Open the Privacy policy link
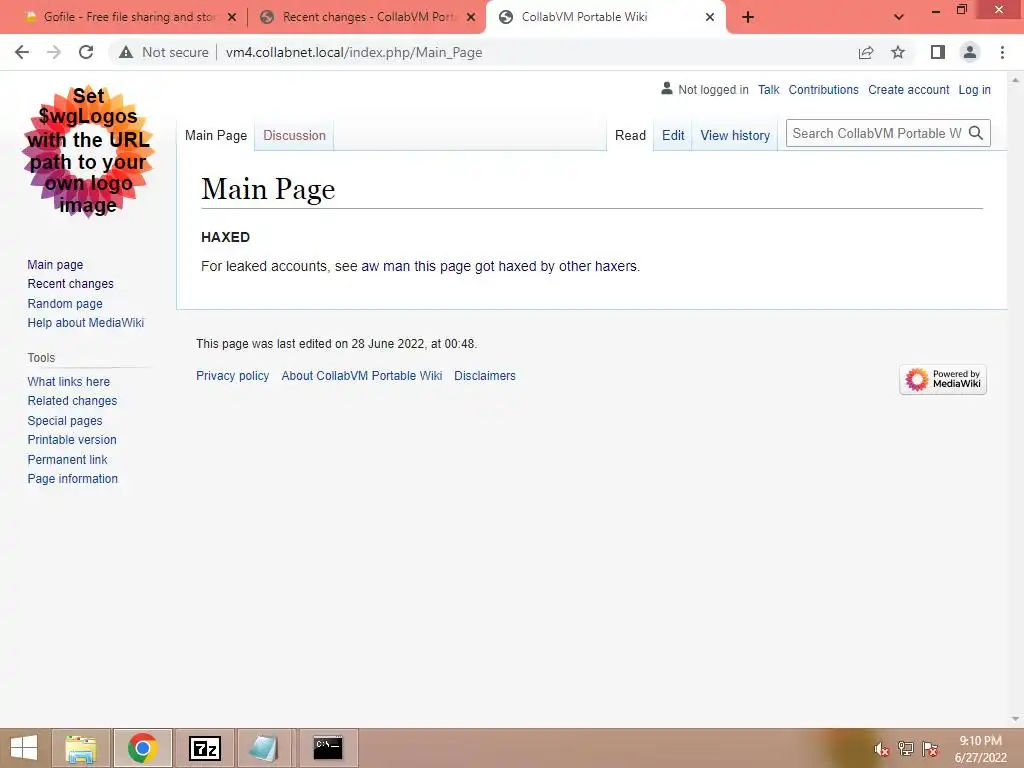 tap(232, 376)
